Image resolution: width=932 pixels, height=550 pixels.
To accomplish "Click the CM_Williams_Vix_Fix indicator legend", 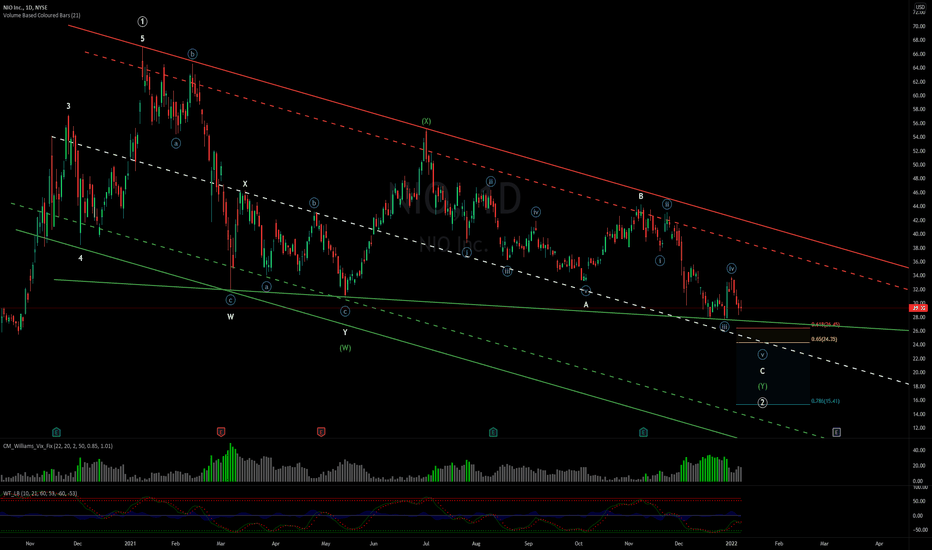I will 58,446.
